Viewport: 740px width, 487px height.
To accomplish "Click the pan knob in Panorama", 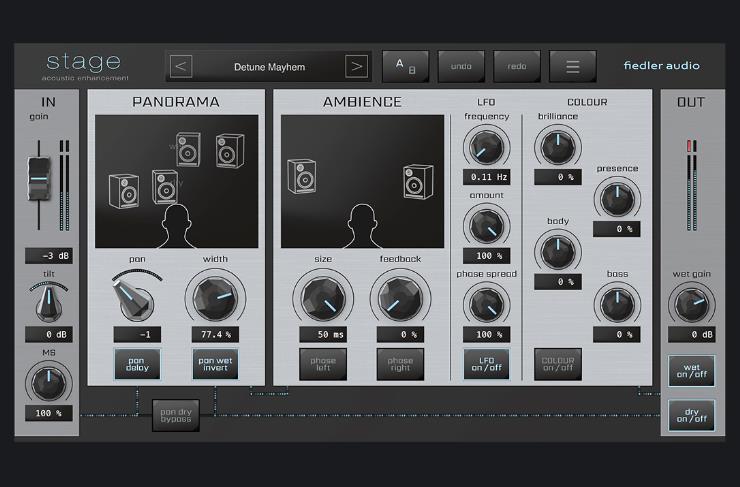I will [x=135, y=299].
